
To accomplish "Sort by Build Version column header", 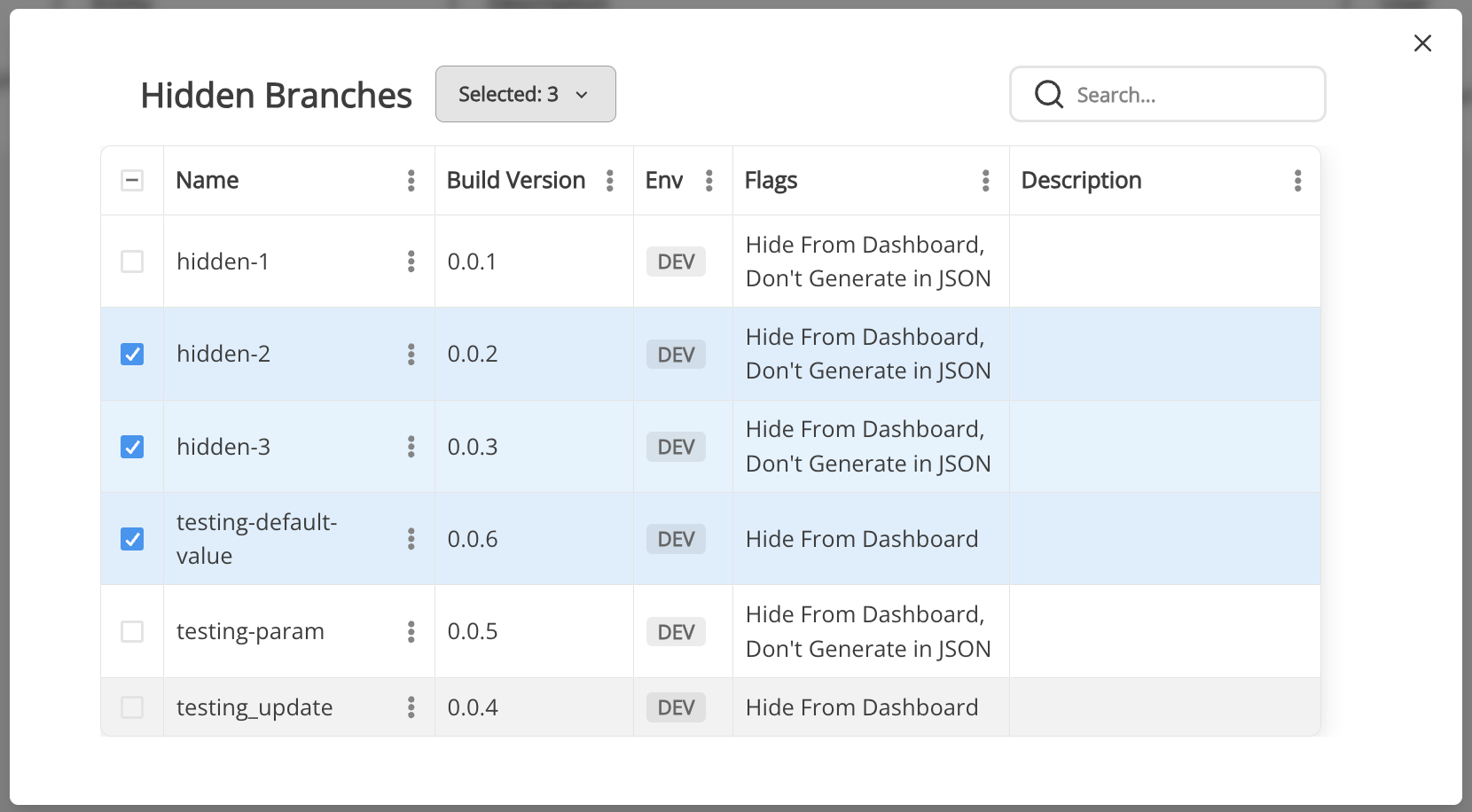I will coord(515,181).
